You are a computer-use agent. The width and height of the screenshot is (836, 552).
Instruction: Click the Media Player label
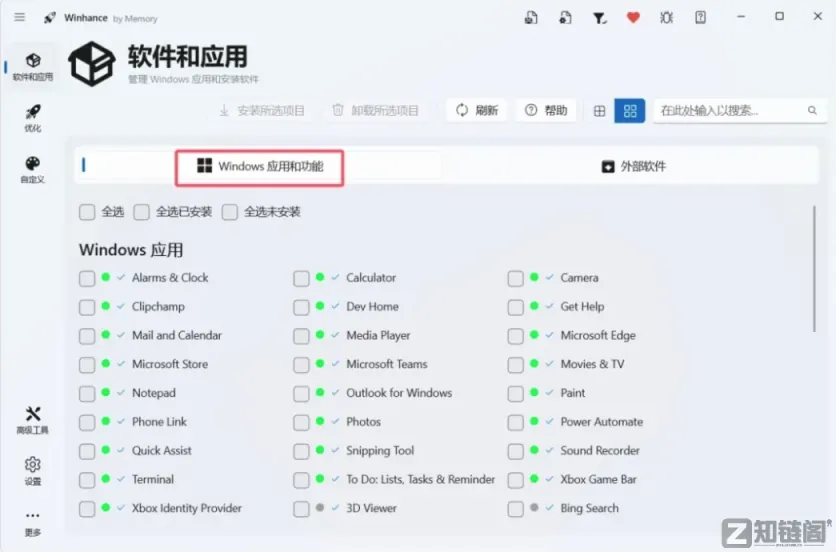click(378, 335)
